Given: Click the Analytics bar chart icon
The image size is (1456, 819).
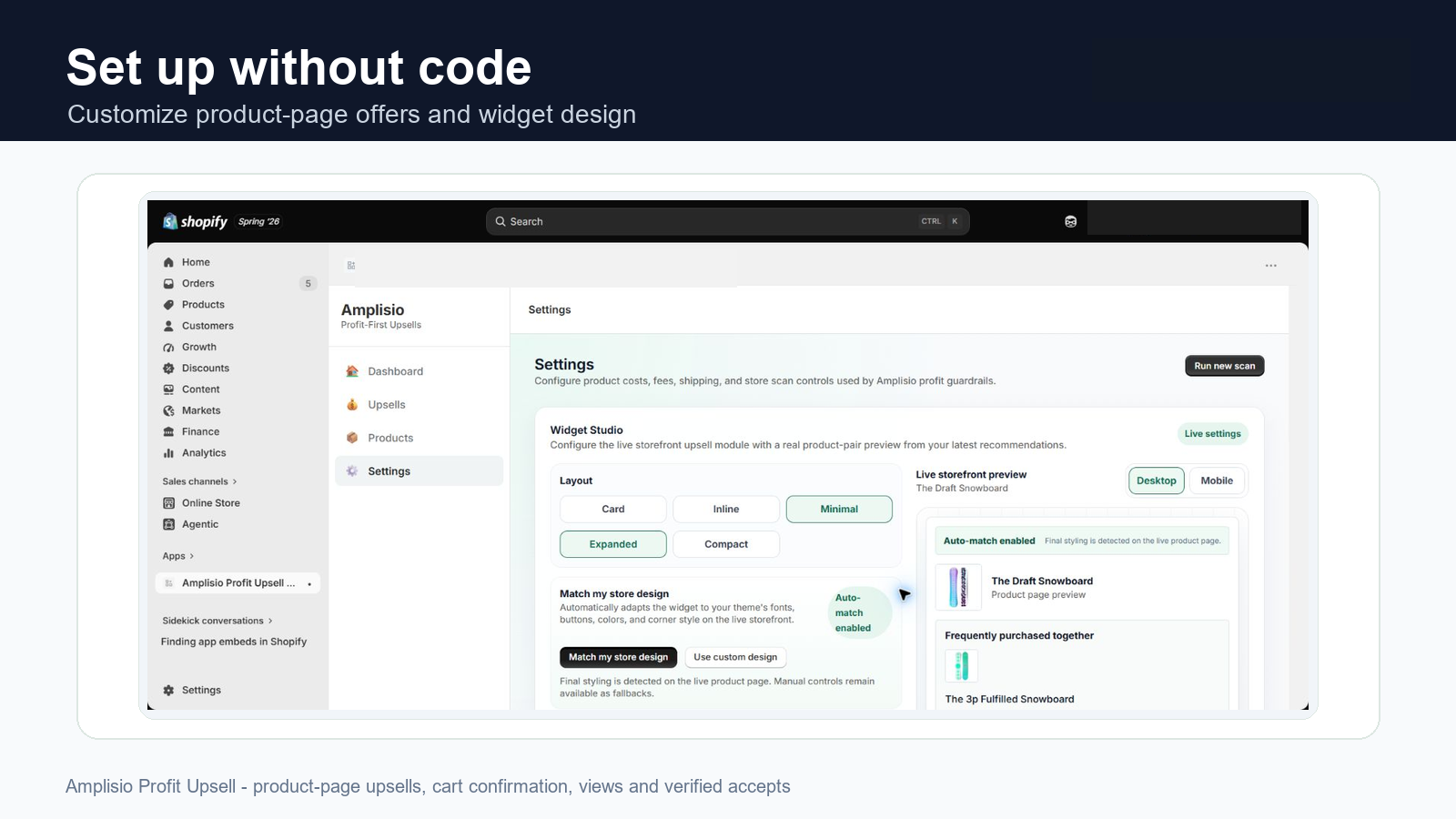Looking at the screenshot, I should [168, 453].
